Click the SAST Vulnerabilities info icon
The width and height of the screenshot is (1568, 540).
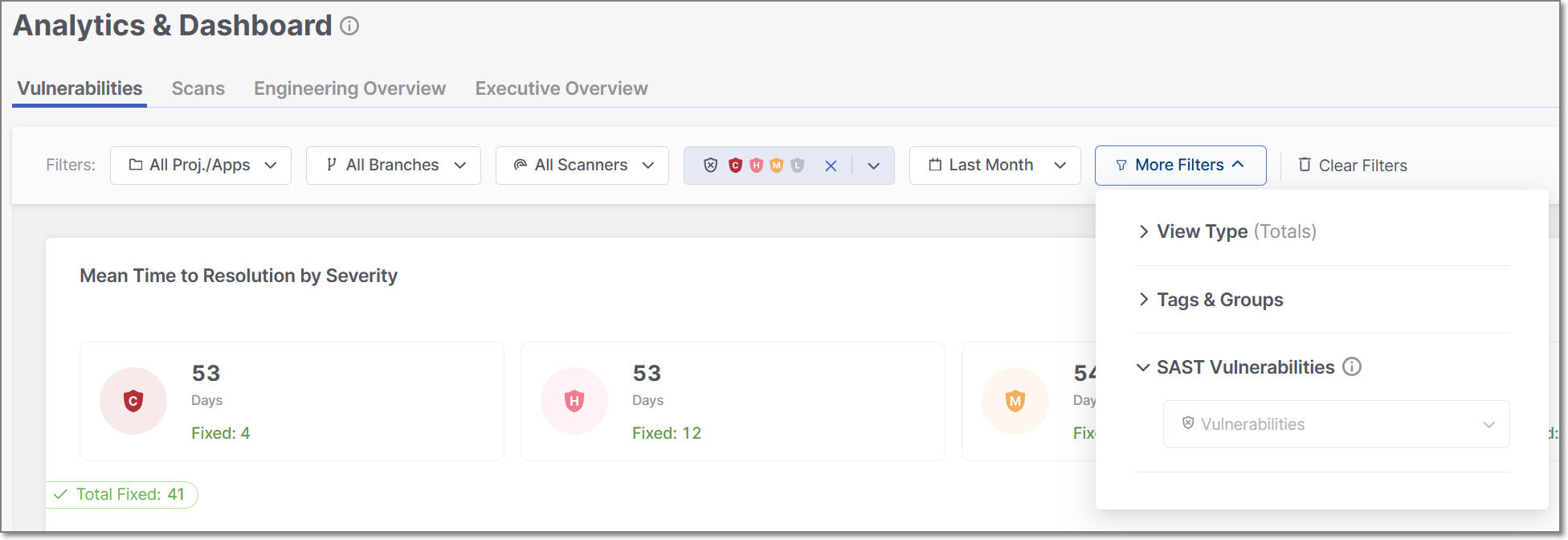pyautogui.click(x=1352, y=367)
